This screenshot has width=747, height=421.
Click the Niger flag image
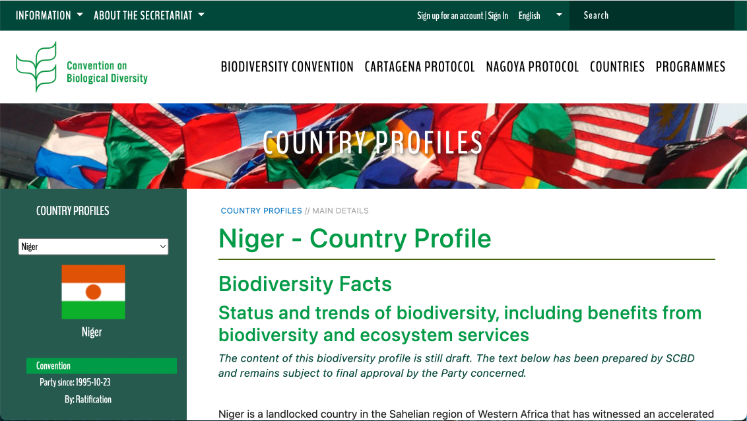(x=93, y=292)
